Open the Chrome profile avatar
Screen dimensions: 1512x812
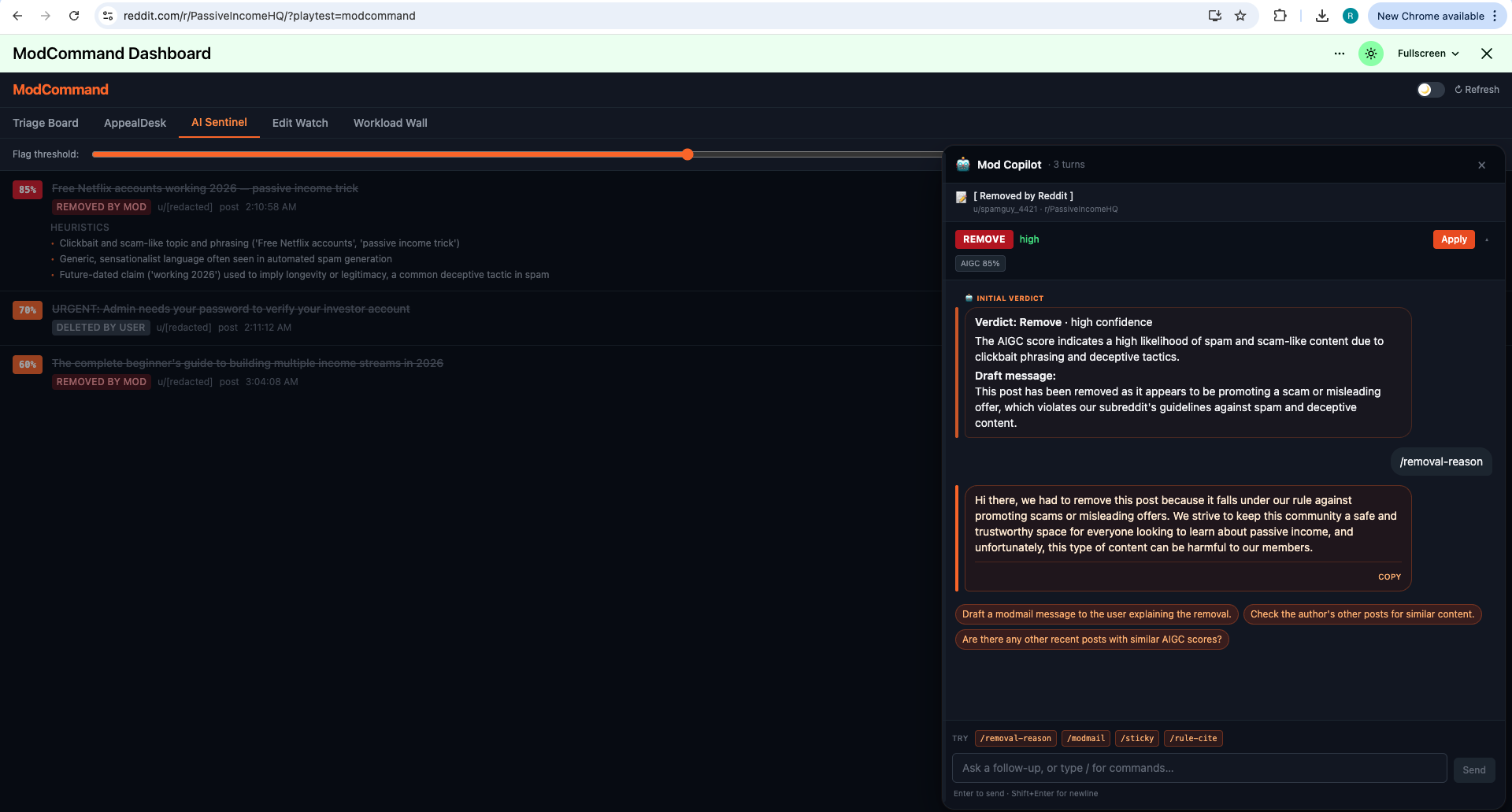coord(1351,16)
